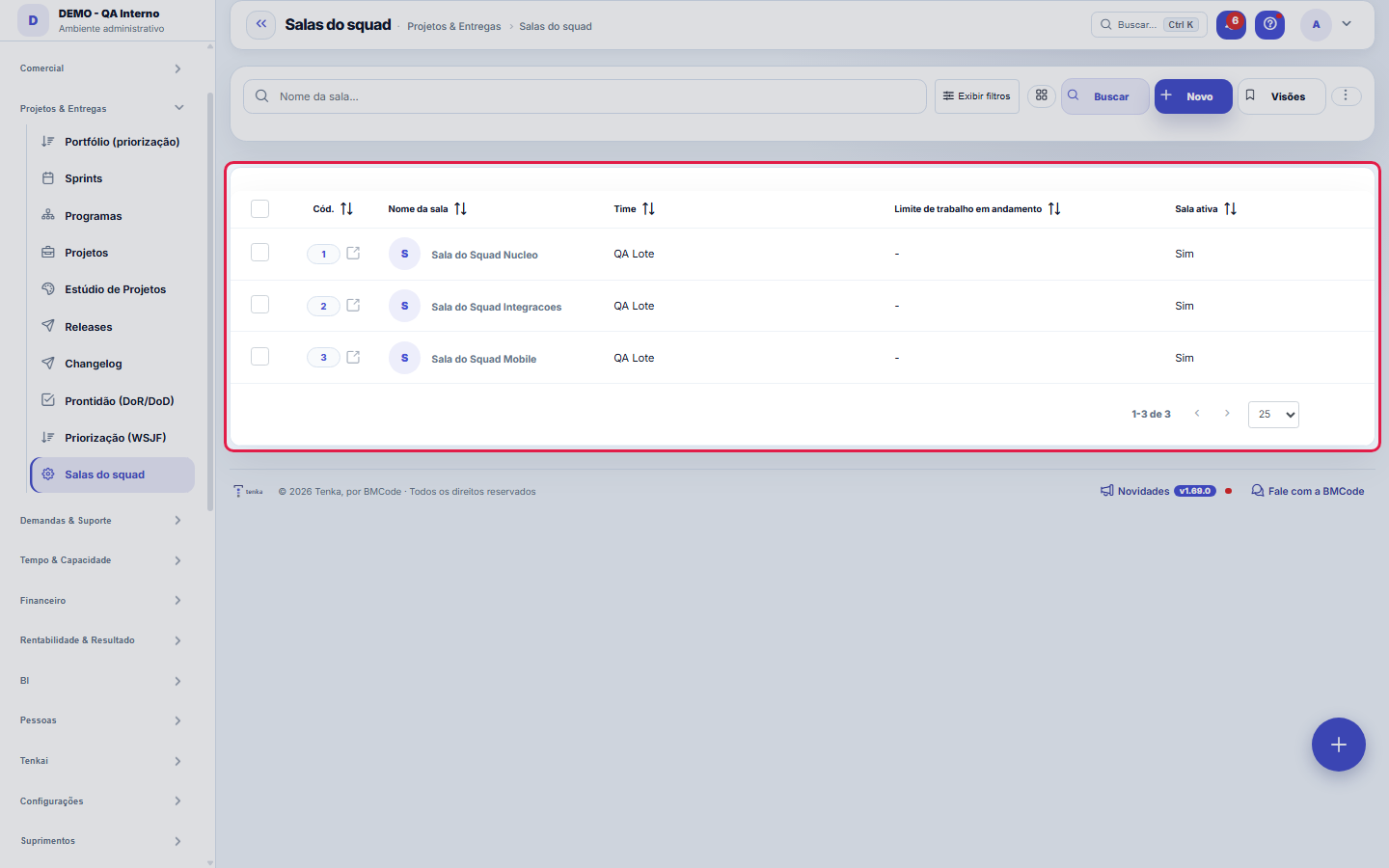Sort by Nome da sala column arrows

pos(460,208)
